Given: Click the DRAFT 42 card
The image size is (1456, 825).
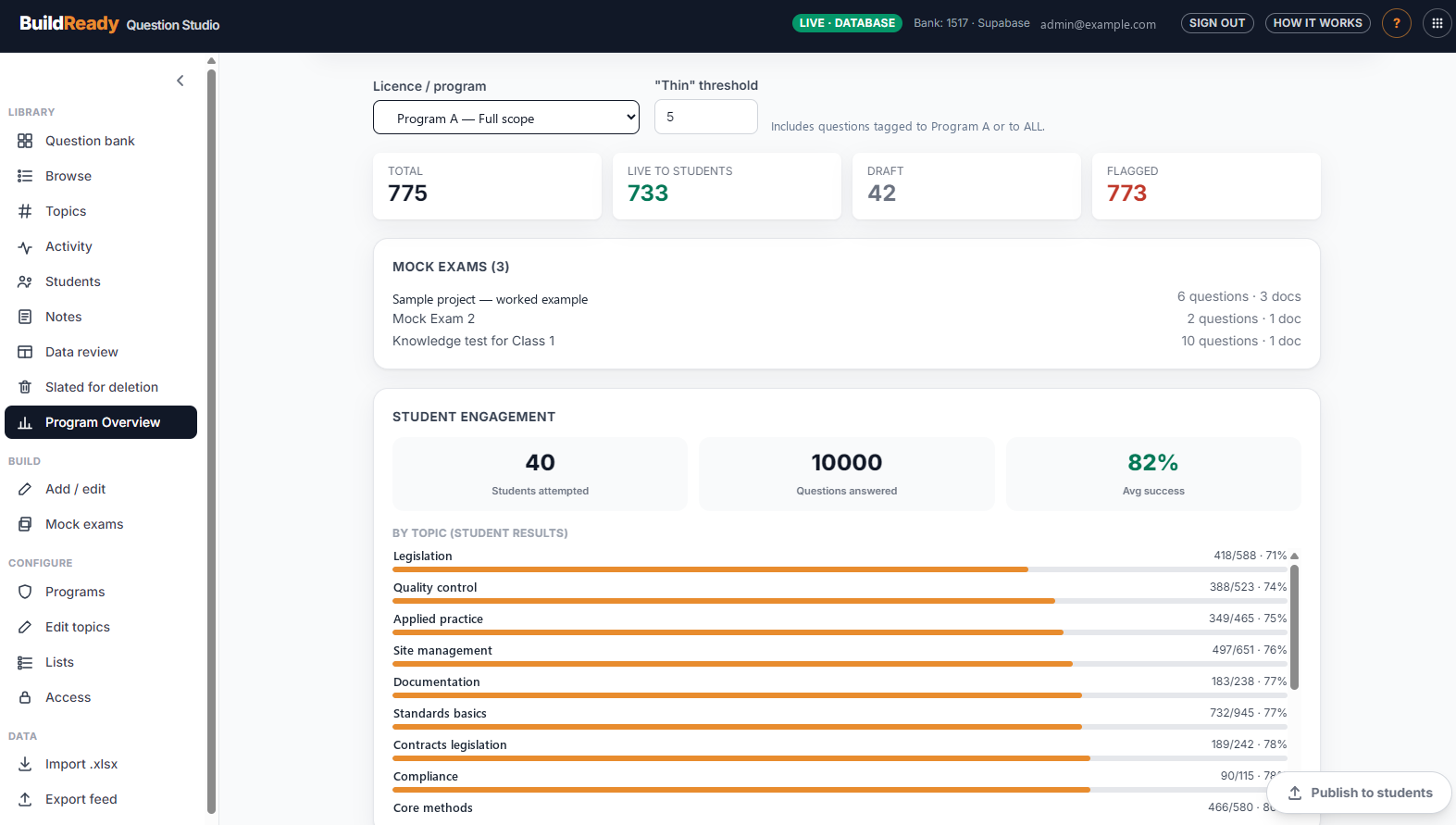Looking at the screenshot, I should tap(966, 186).
